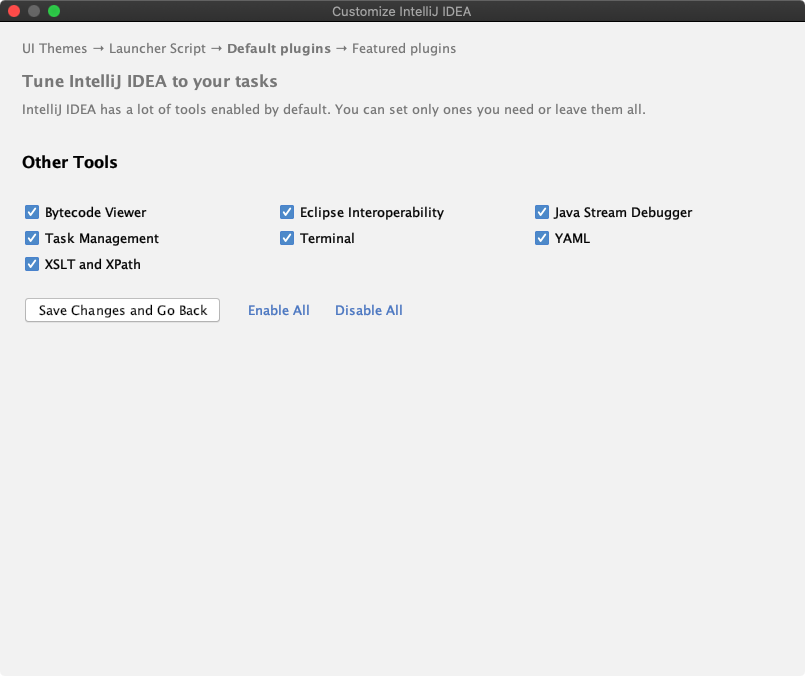Click the Task Management label text
Image resolution: width=805 pixels, height=676 pixels.
(x=102, y=239)
